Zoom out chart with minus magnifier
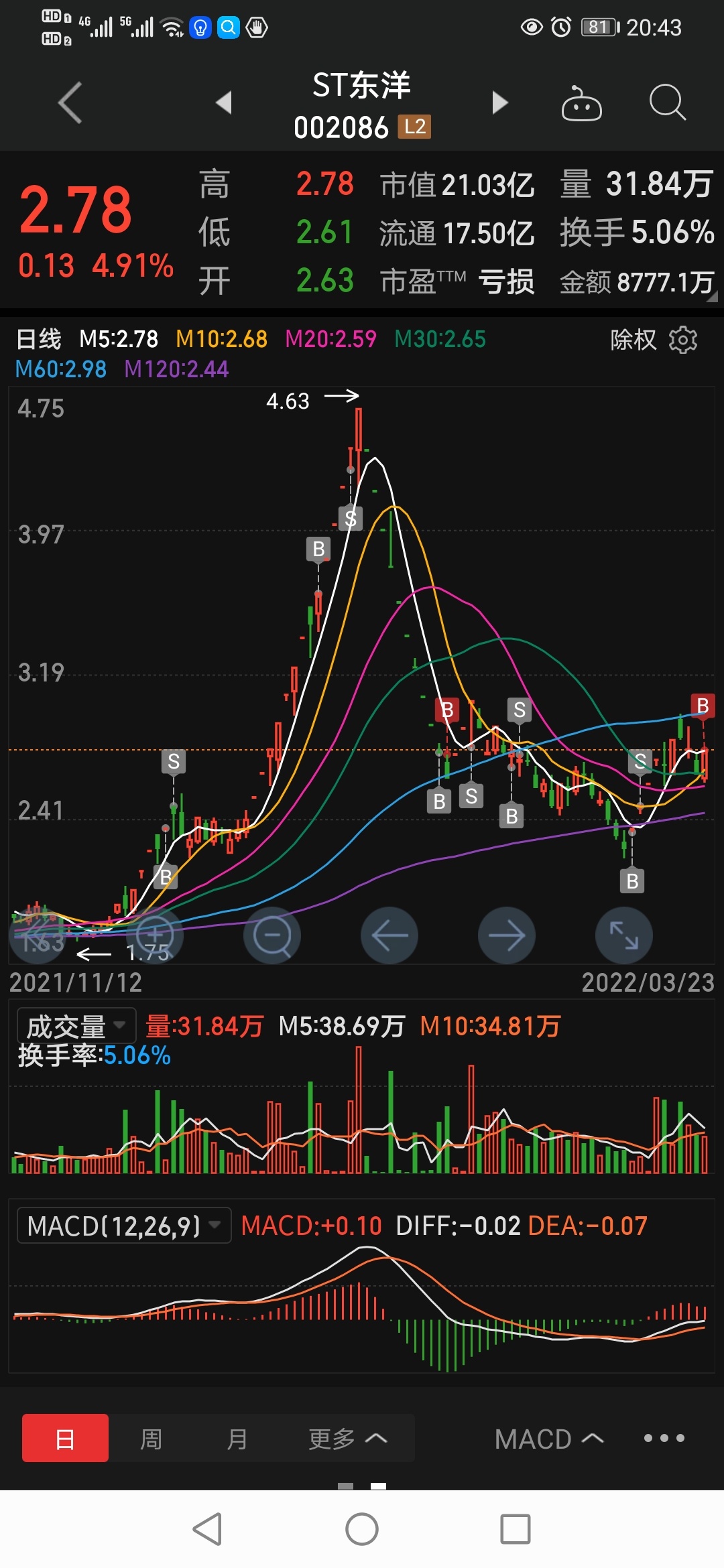This screenshot has height=1568, width=724. pyautogui.click(x=272, y=935)
